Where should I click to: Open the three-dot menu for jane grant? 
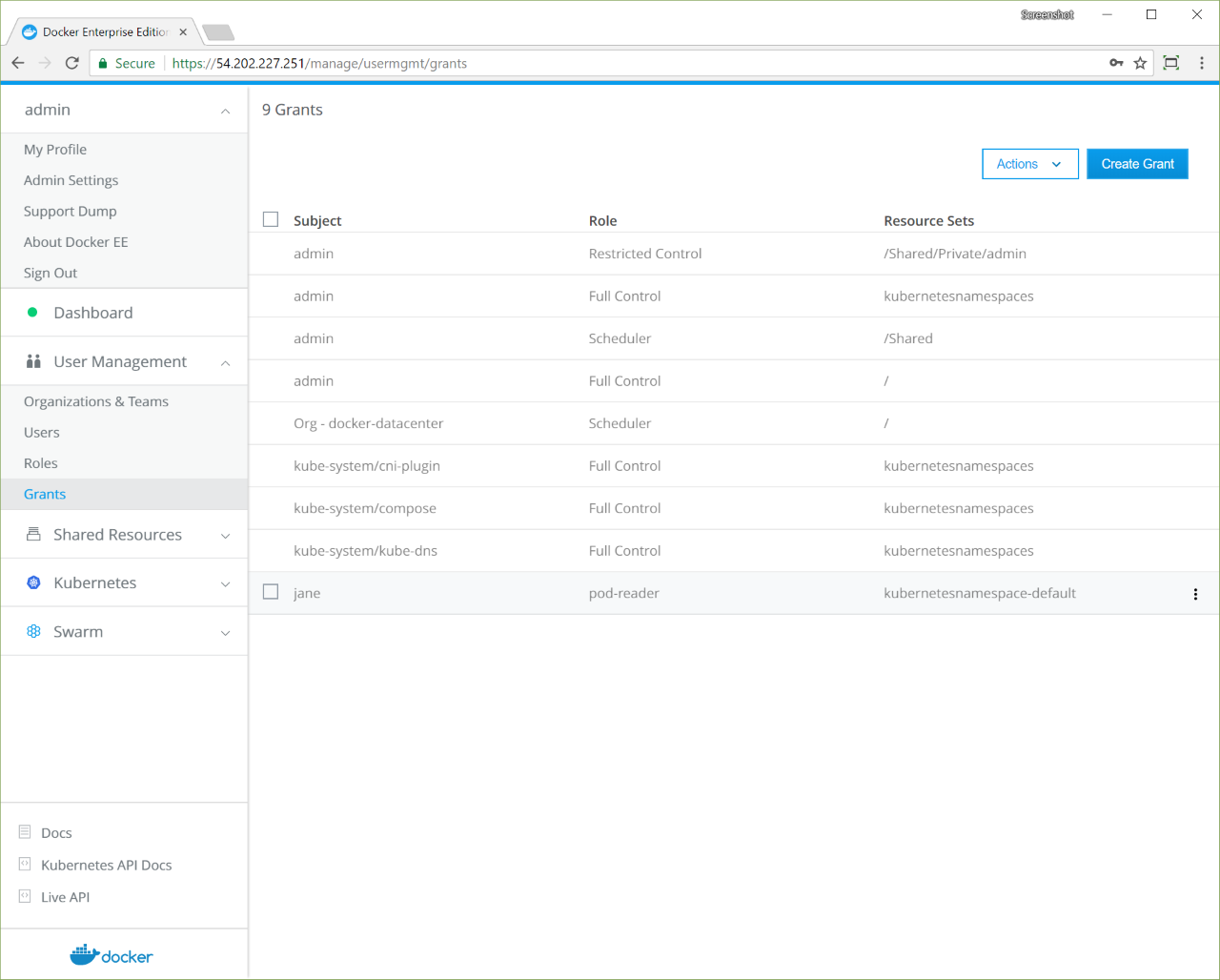pos(1195,594)
